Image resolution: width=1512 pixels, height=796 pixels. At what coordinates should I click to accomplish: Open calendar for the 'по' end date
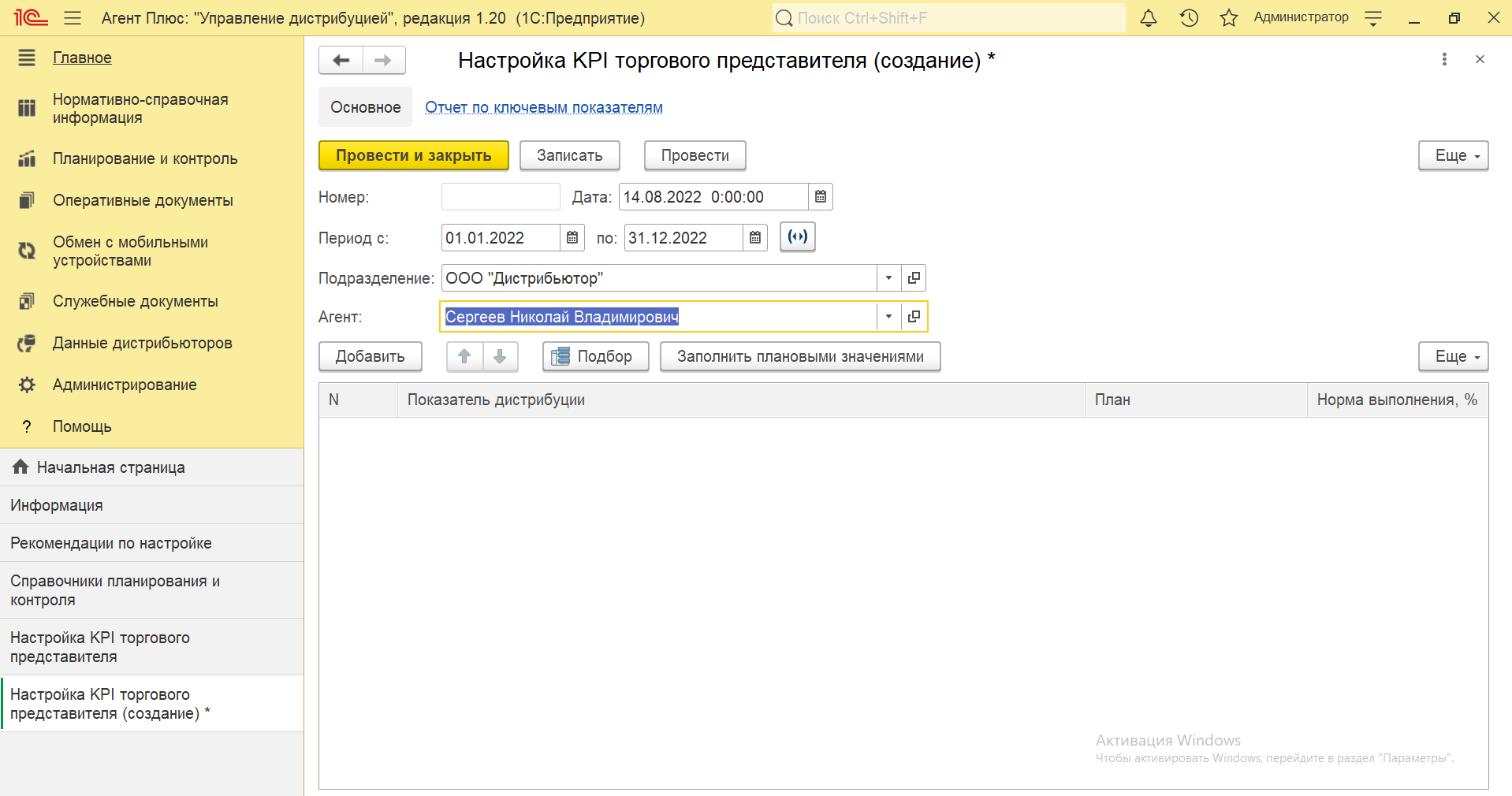tap(755, 238)
